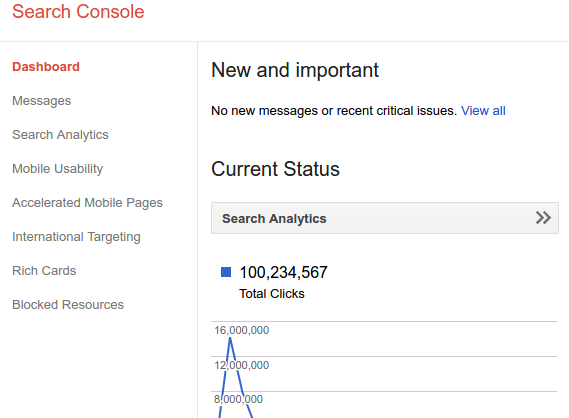Image resolution: width=569 pixels, height=418 pixels.
Task: Open Search Analytics in the sidebar
Action: point(60,135)
